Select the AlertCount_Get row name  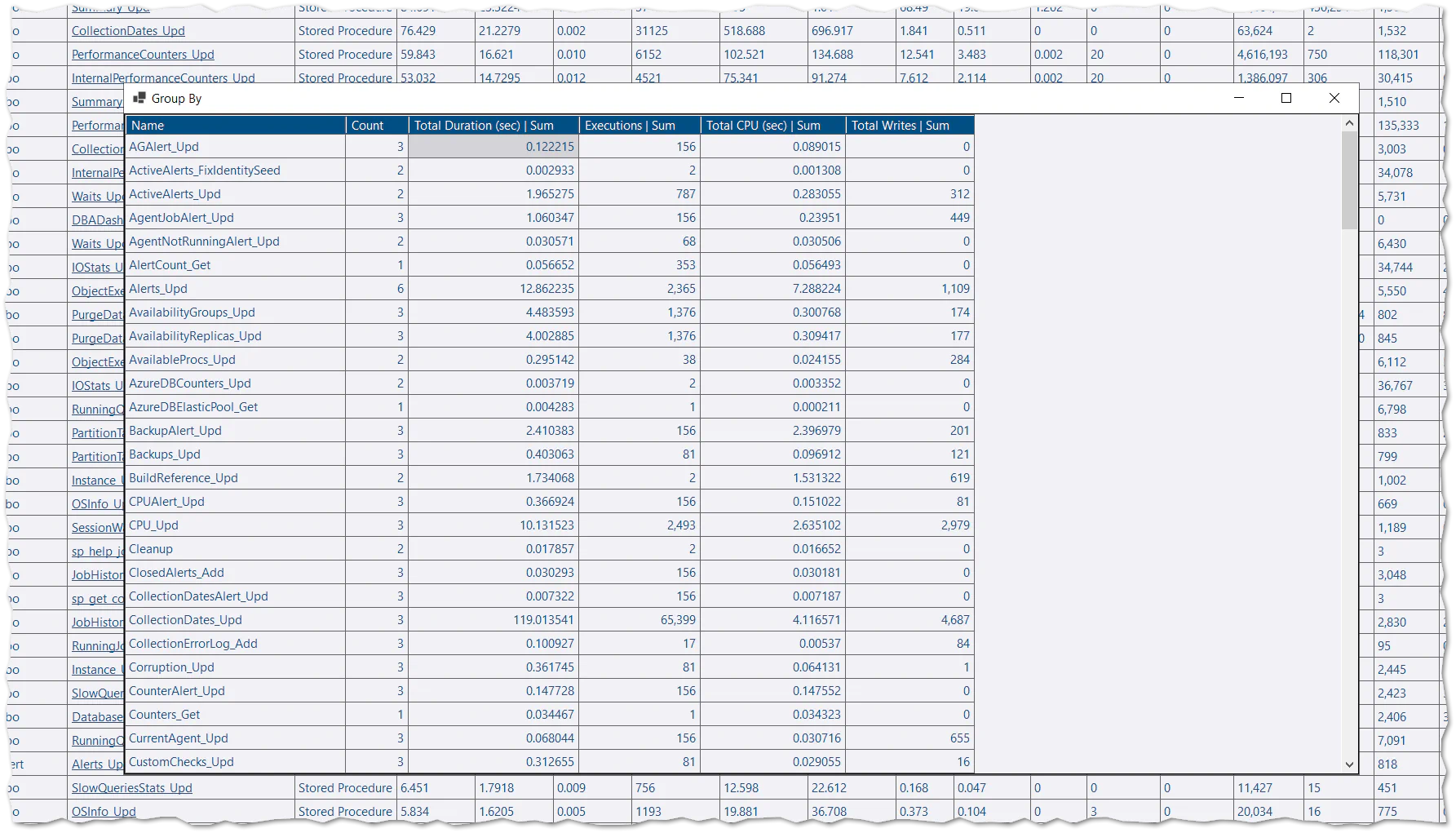pyautogui.click(x=170, y=265)
